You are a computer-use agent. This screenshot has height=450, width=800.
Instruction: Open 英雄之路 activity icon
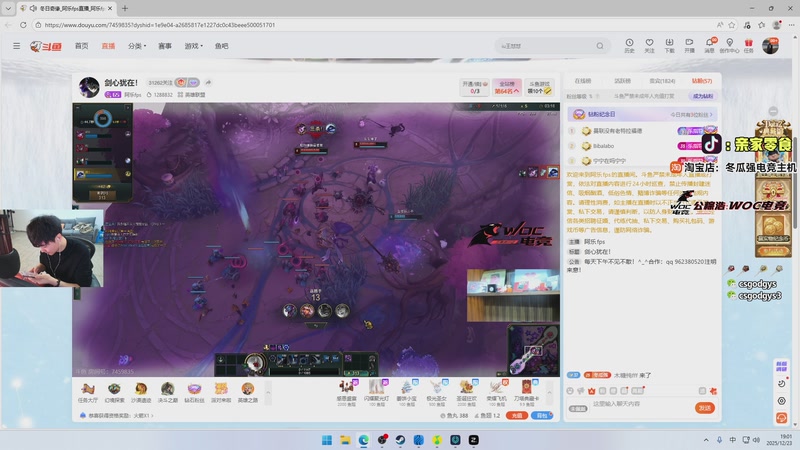247,392
